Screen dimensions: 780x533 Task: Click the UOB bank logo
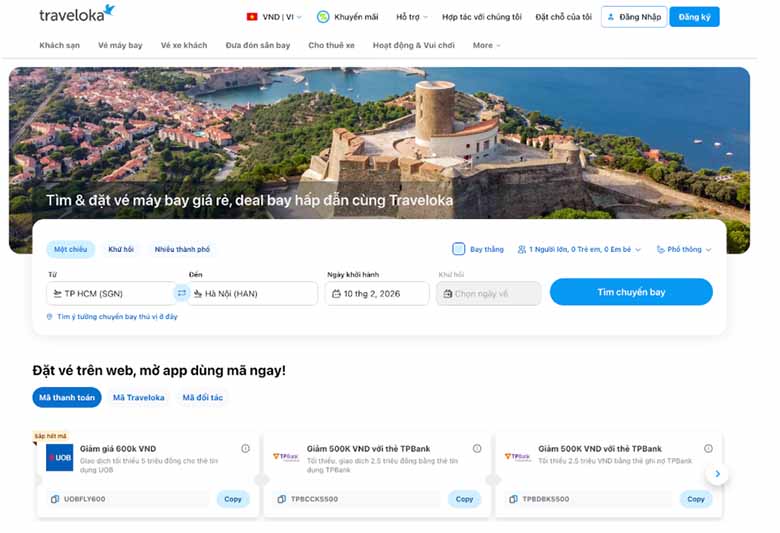coord(60,457)
